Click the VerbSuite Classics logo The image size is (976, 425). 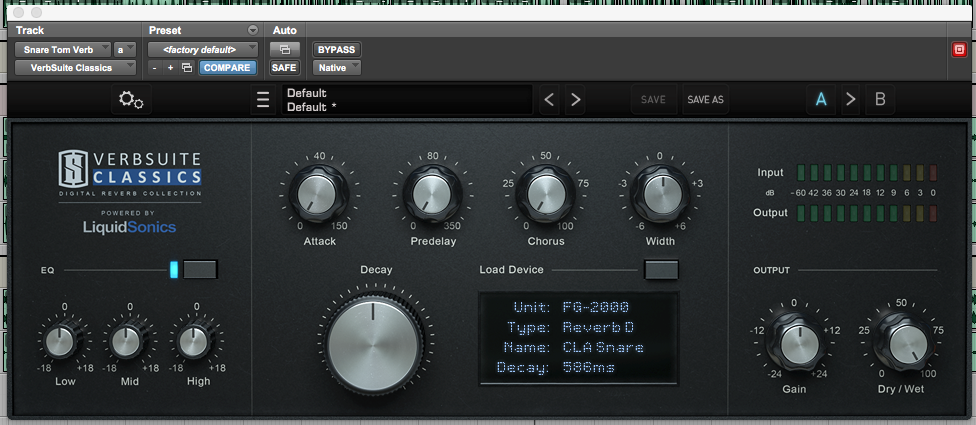pyautogui.click(x=130, y=172)
